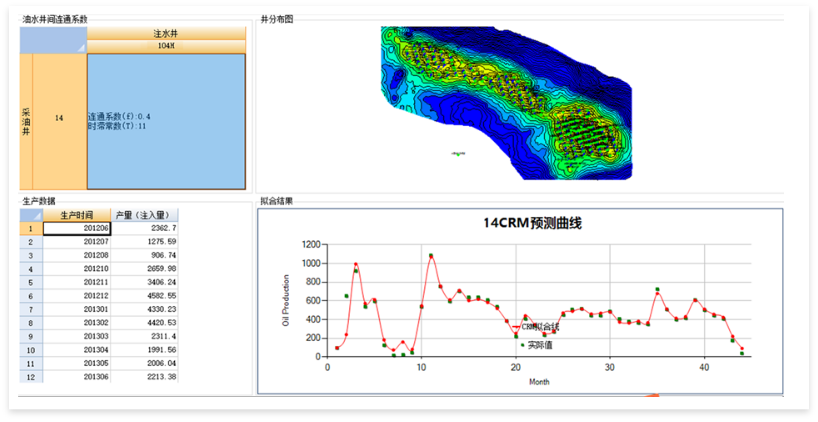The width and height of the screenshot is (818, 422).
Task: Click the select-all corner of connectivity grid
Action: [53, 40]
